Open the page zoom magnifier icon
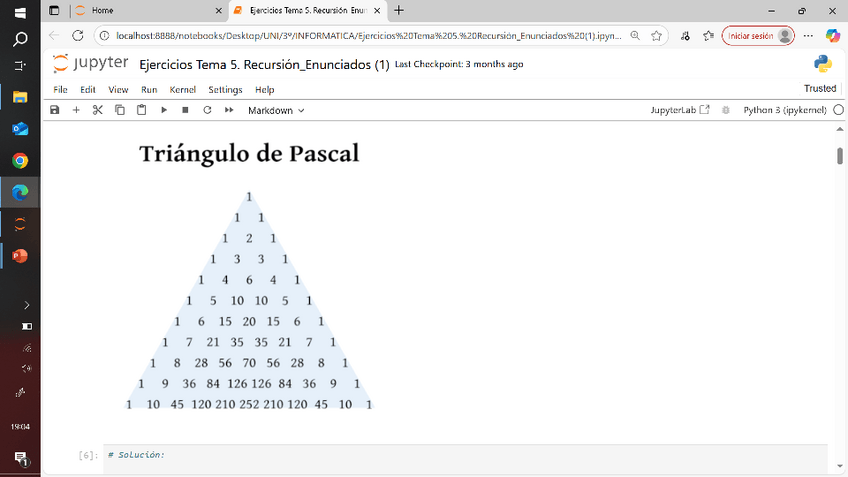 635,36
